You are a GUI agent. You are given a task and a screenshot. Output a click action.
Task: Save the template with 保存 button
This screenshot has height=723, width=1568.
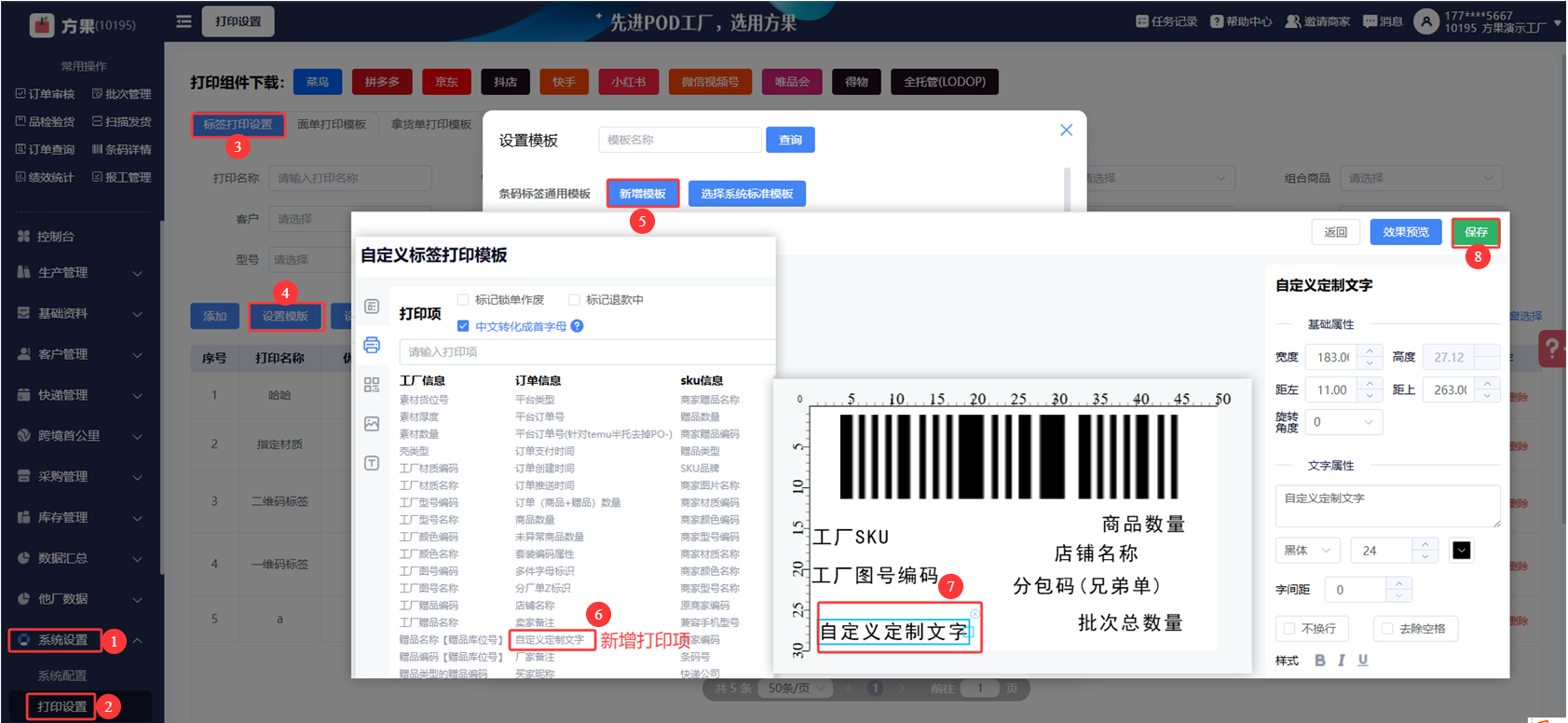point(1476,232)
